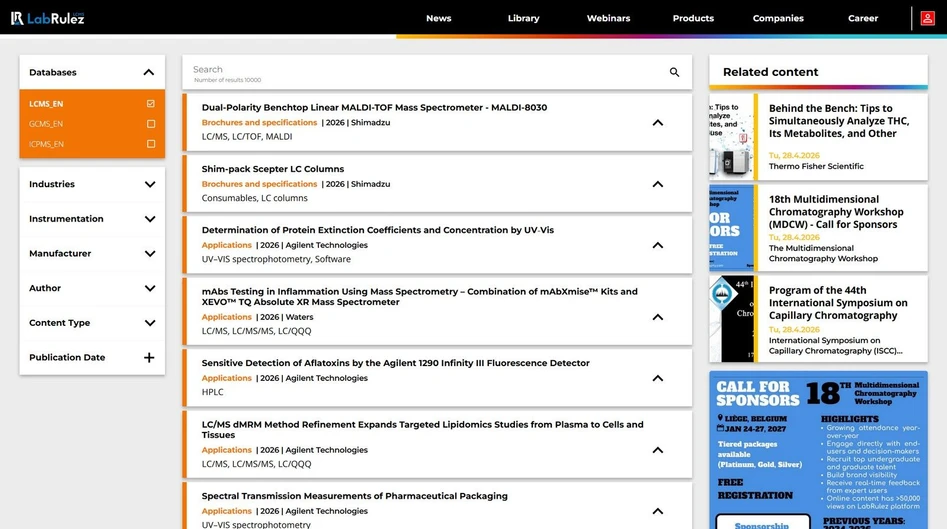Collapse the MALDI-8030 result chevron
Image resolution: width=947 pixels, height=529 pixels.
coord(657,123)
